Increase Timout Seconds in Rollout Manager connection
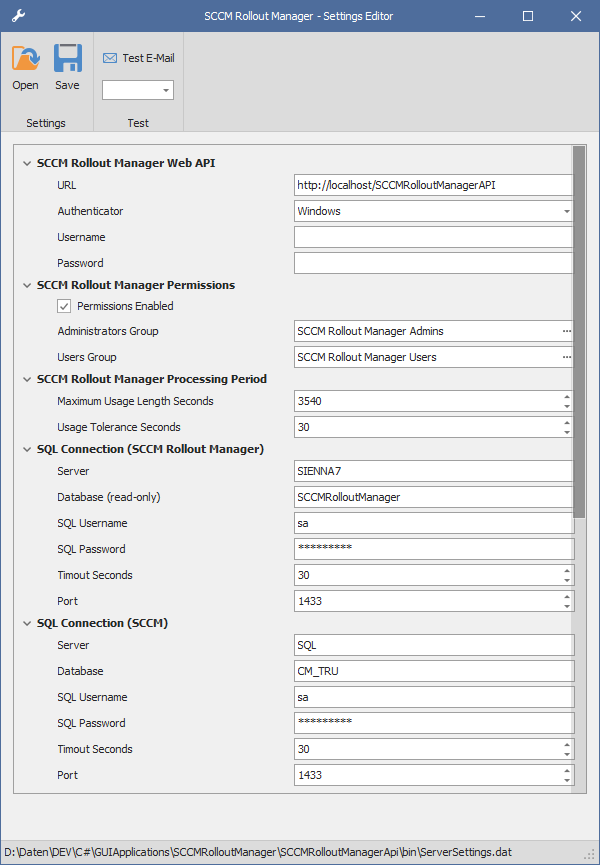 click(x=567, y=570)
